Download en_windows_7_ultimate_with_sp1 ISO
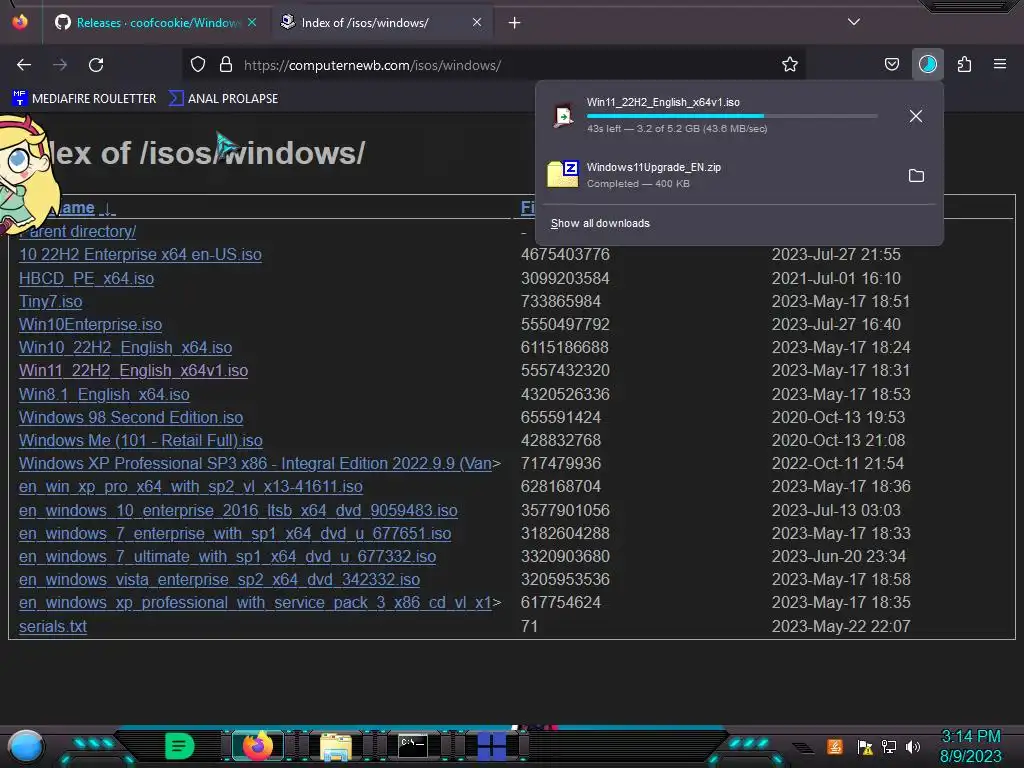This screenshot has height=768, width=1024. tap(227, 556)
